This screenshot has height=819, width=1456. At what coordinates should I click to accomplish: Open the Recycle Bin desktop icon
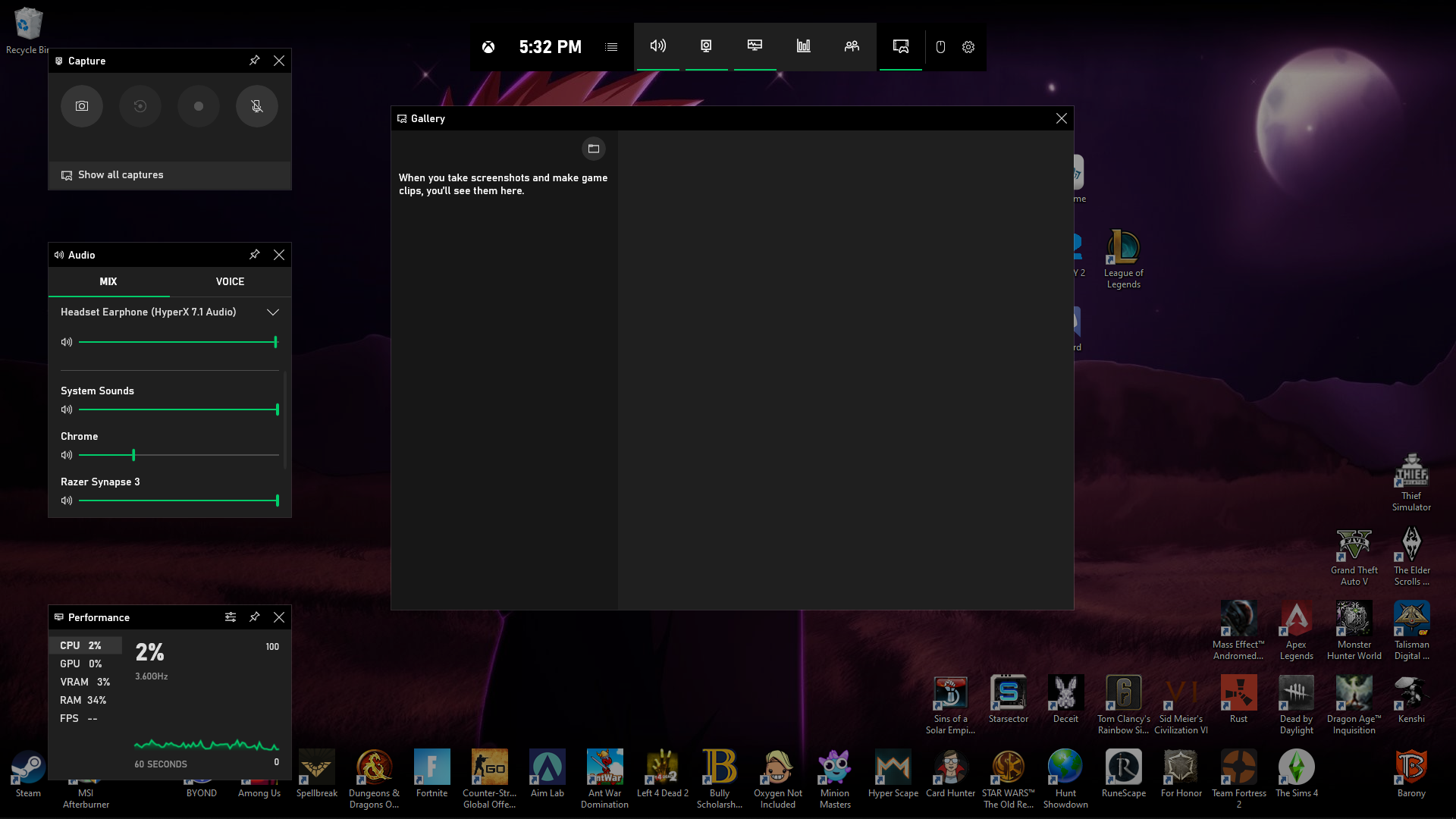point(28,30)
